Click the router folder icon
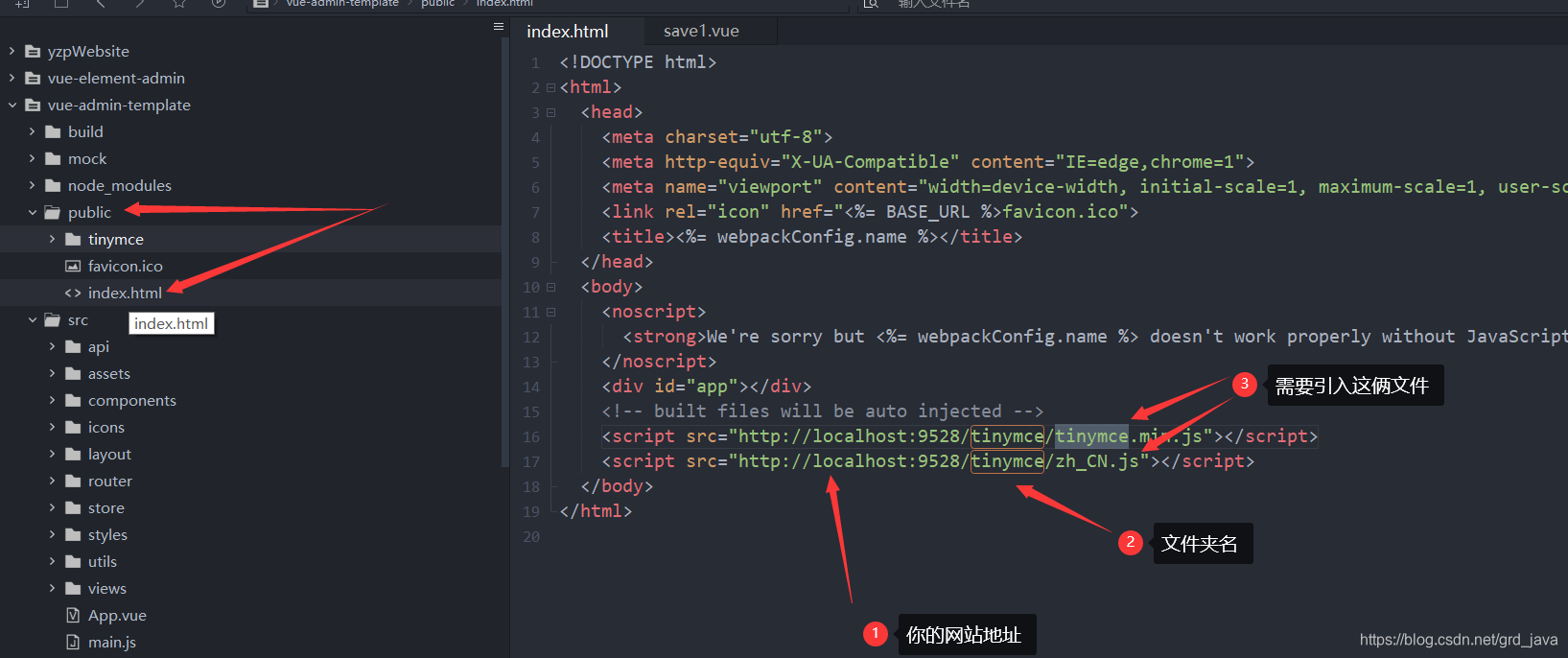This screenshot has height=658, width=1568. tap(73, 482)
